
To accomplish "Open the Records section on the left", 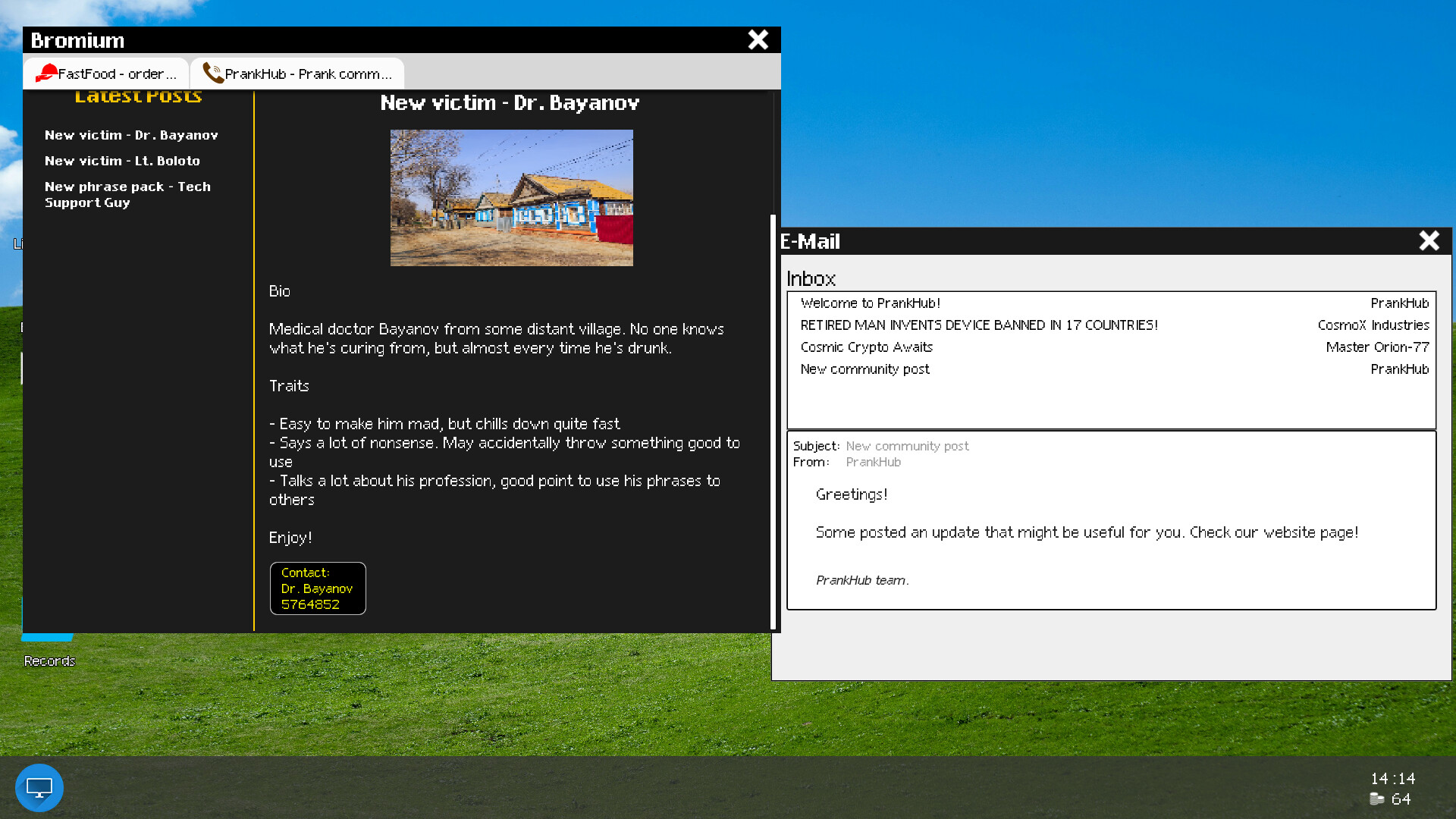I will coord(49,661).
